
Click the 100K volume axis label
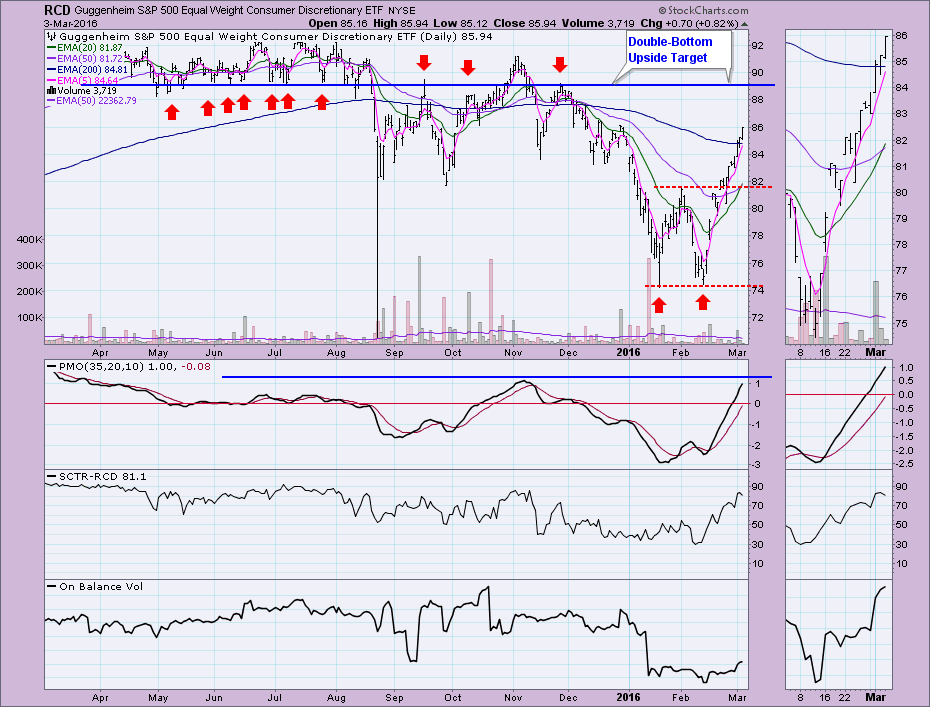tap(30, 317)
